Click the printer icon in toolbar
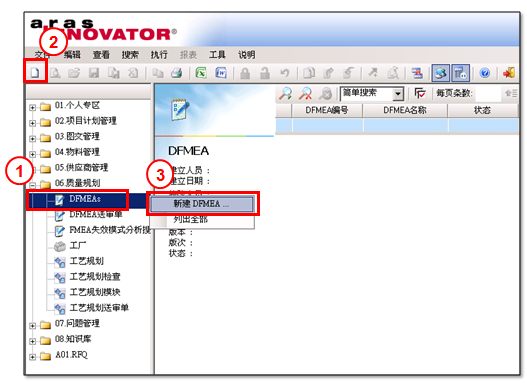The height and width of the screenshot is (383, 527). 176,73
